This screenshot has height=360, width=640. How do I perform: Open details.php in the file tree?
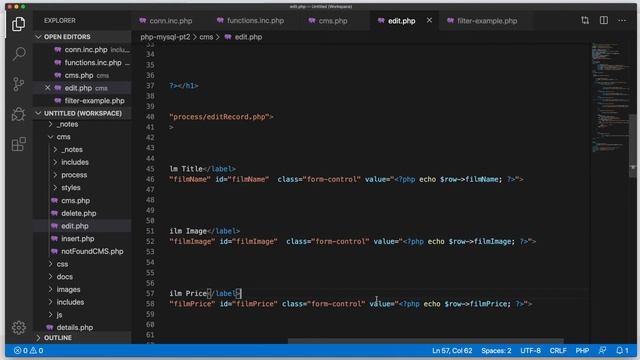click(74, 327)
